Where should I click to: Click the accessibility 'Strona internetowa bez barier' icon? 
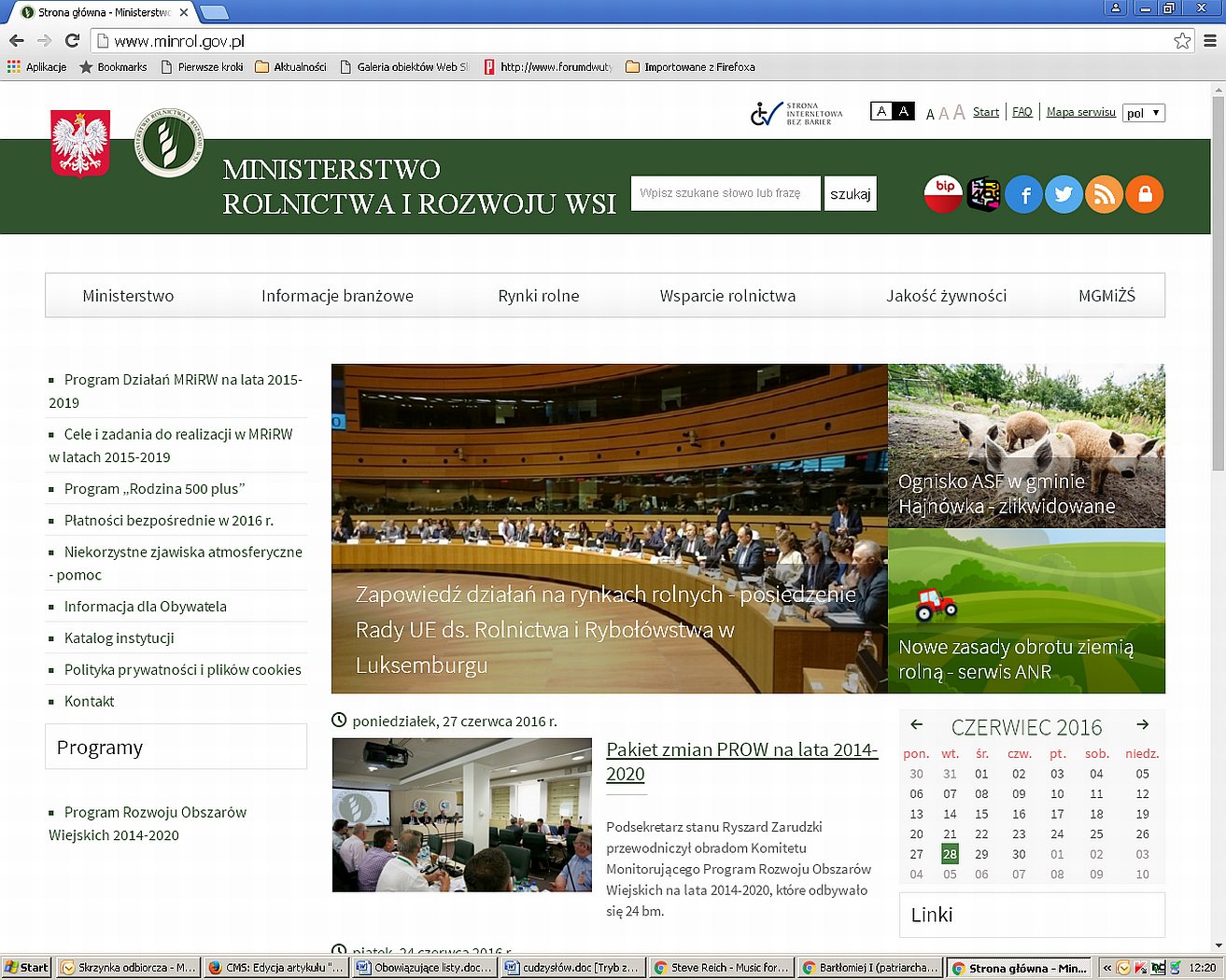(x=796, y=113)
